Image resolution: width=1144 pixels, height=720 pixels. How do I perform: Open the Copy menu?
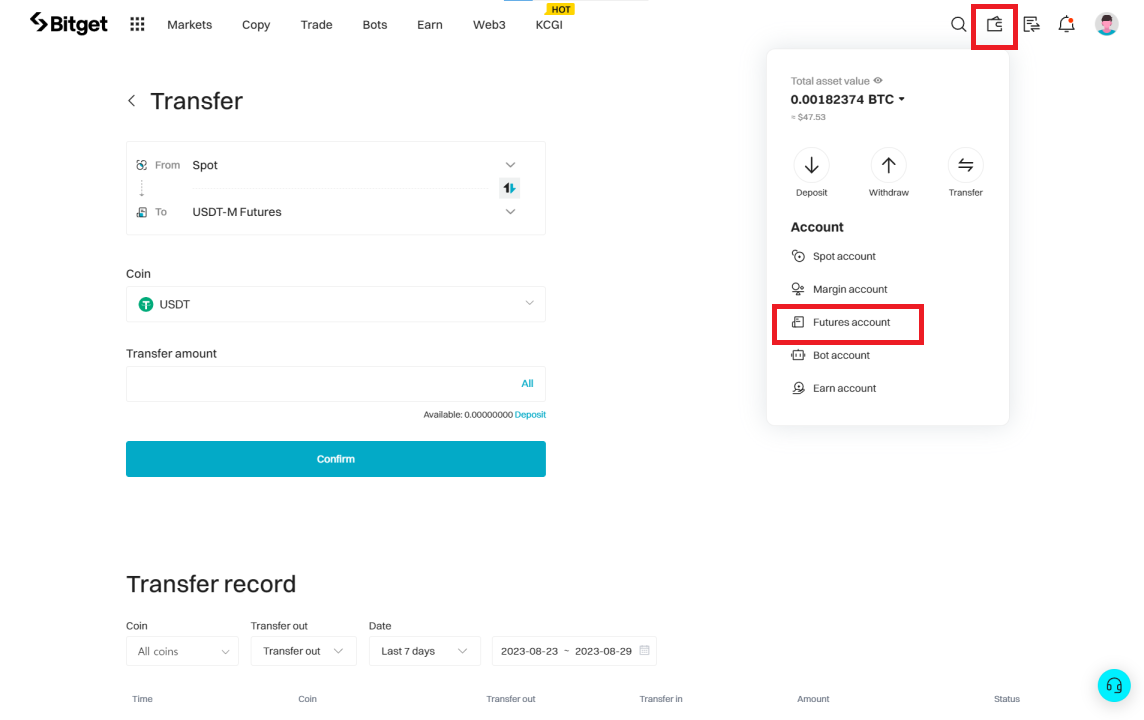click(x=256, y=25)
